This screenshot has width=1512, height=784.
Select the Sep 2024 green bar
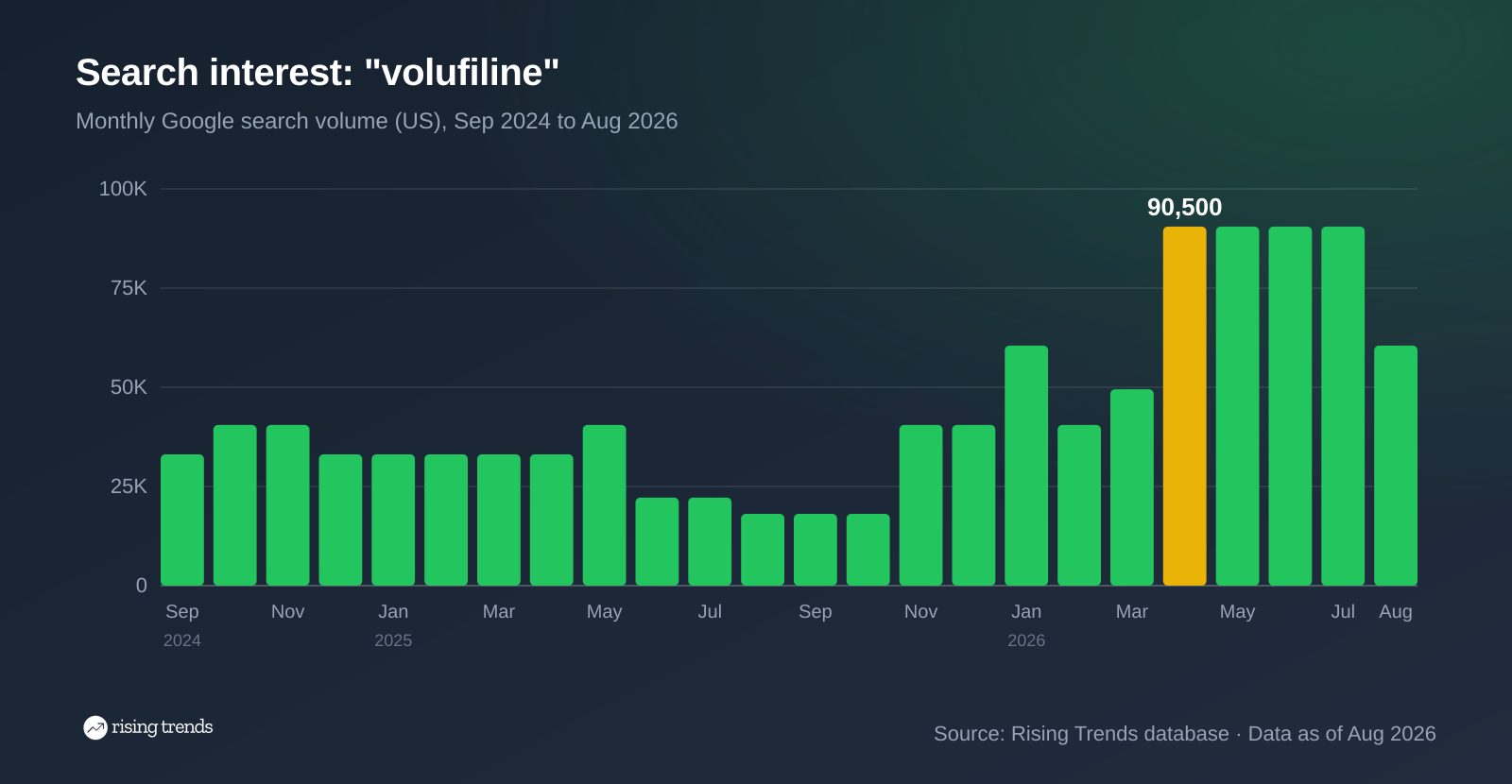coord(182,520)
